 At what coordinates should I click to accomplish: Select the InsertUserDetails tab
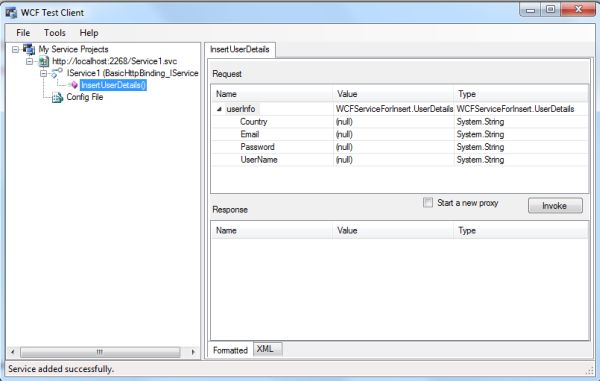point(240,50)
